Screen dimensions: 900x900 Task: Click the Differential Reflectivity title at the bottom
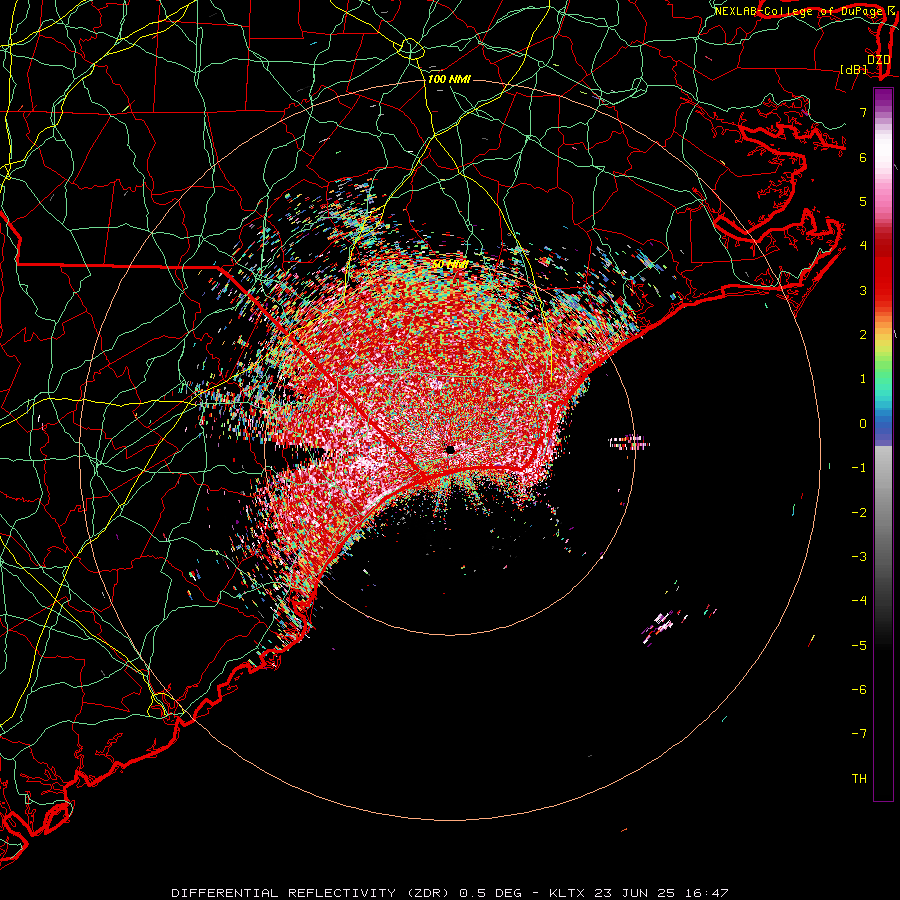pos(450,893)
